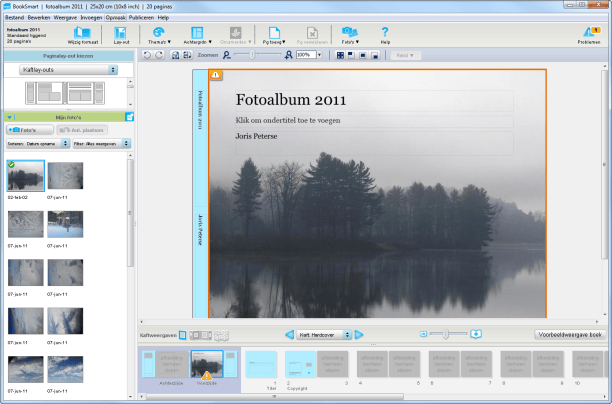This screenshot has width=612, height=404.
Task: Click the page strip horizontal scrollbar
Action: pos(274,397)
